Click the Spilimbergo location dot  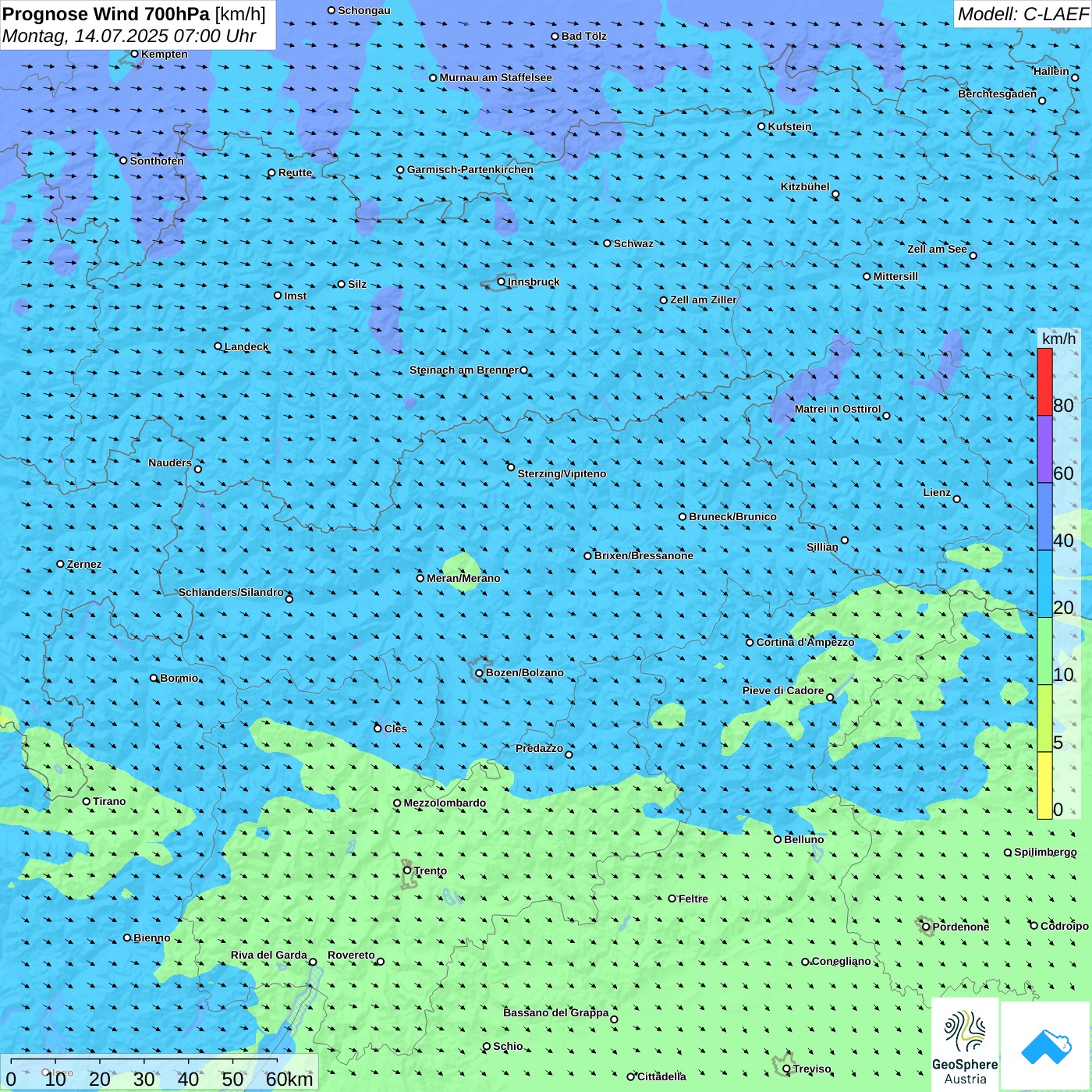(1008, 853)
